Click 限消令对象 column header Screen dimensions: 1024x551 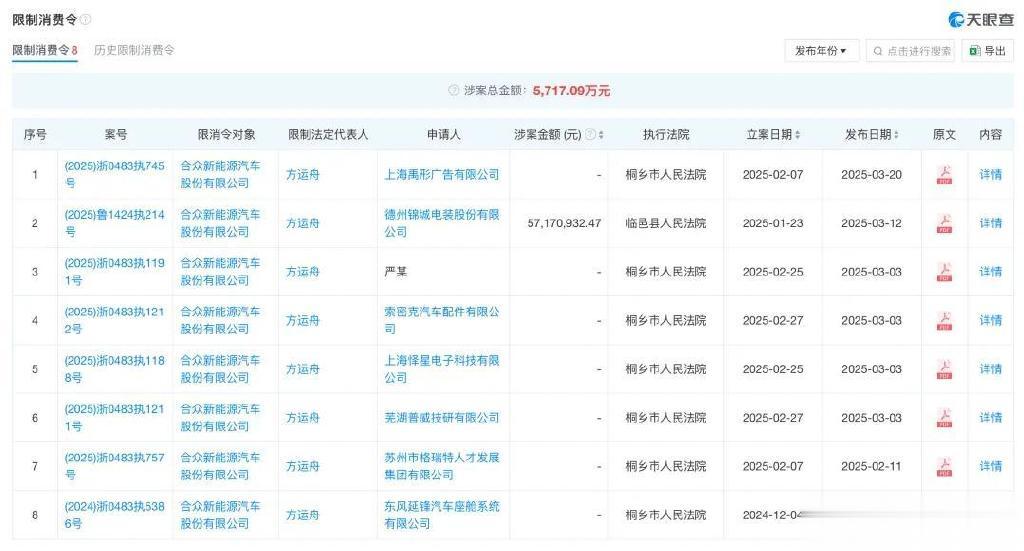227,134
